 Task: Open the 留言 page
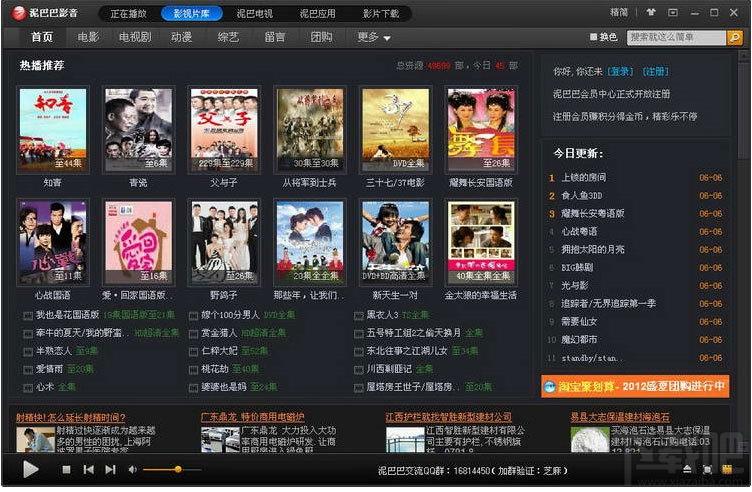(274, 37)
